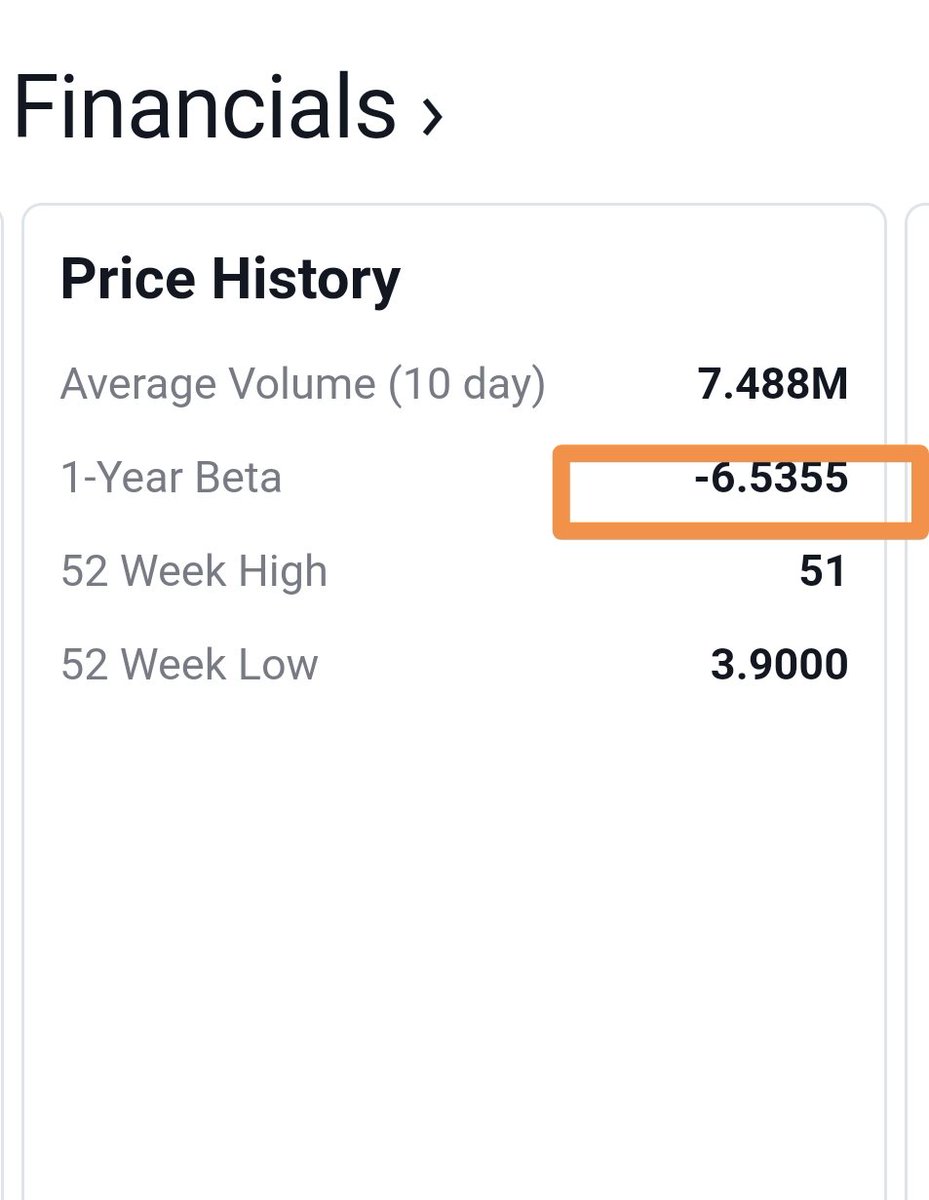The width and height of the screenshot is (929, 1200).
Task: Select the 52 Week High value 51
Action: pos(823,572)
